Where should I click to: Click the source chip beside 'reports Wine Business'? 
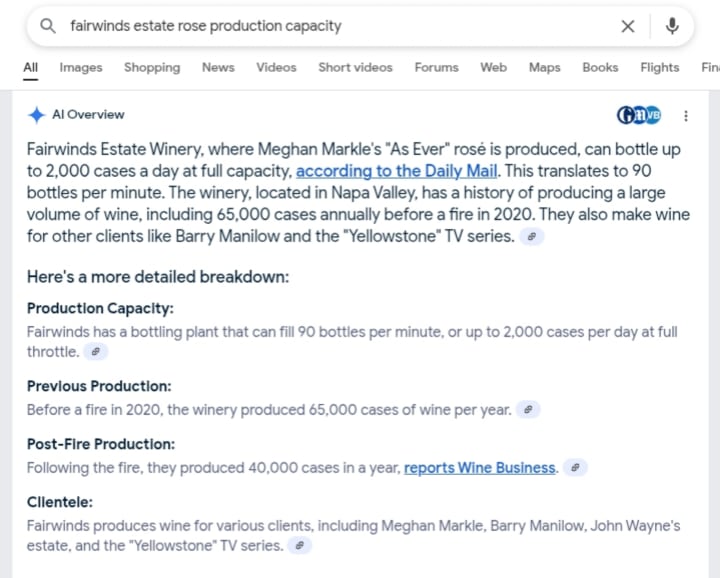point(575,468)
